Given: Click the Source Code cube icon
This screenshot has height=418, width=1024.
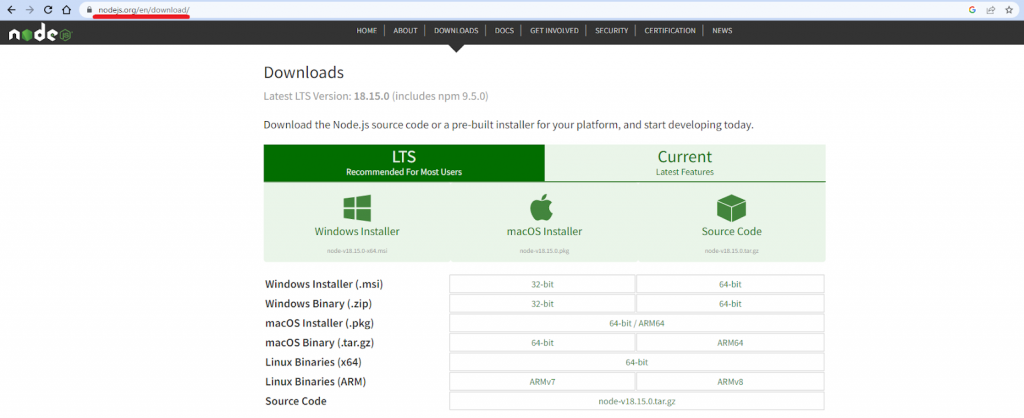Looking at the screenshot, I should click(732, 207).
